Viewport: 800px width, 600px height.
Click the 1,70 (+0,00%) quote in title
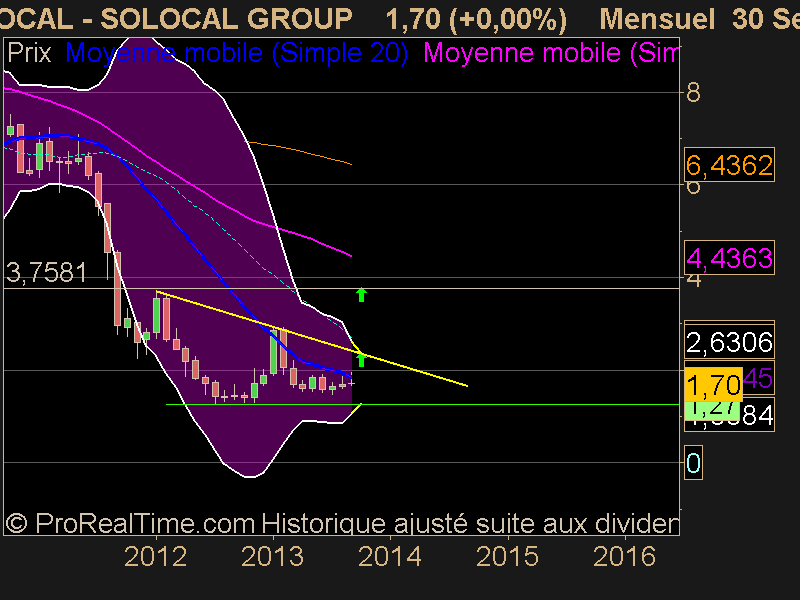476,19
